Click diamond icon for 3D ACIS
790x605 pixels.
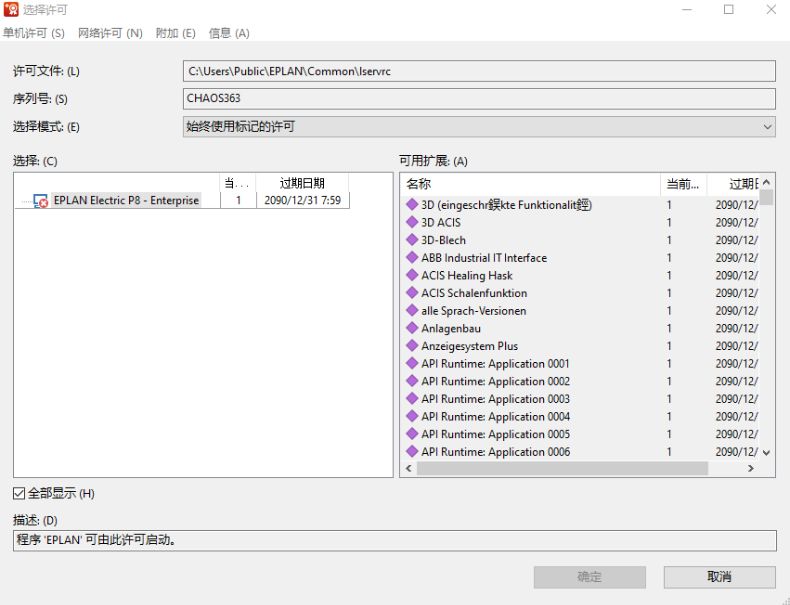pos(412,222)
